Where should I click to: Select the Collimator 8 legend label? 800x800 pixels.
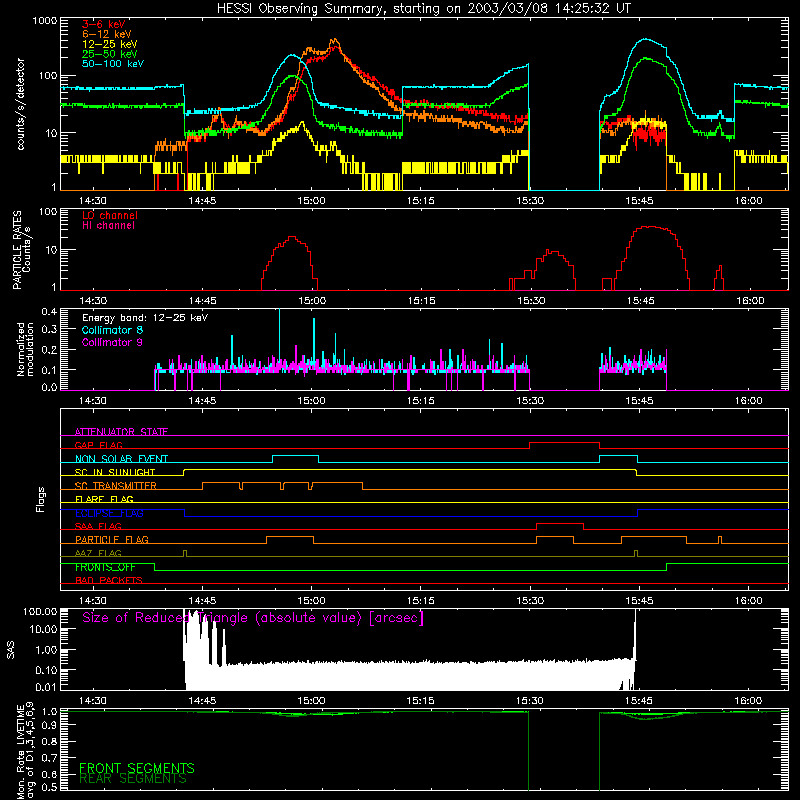[112, 330]
